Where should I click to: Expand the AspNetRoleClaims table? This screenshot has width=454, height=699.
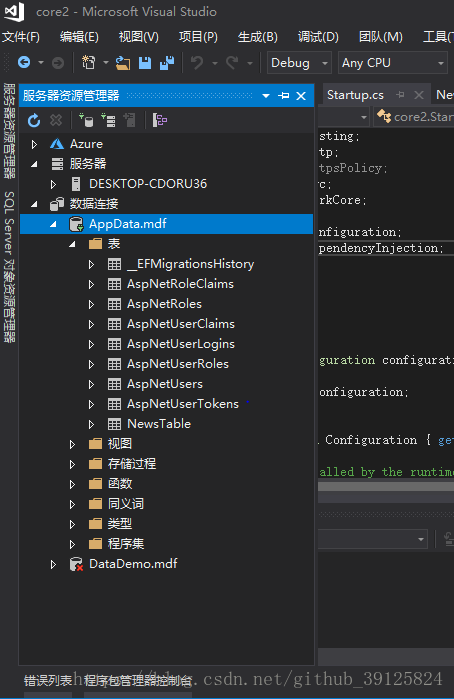[91, 284]
